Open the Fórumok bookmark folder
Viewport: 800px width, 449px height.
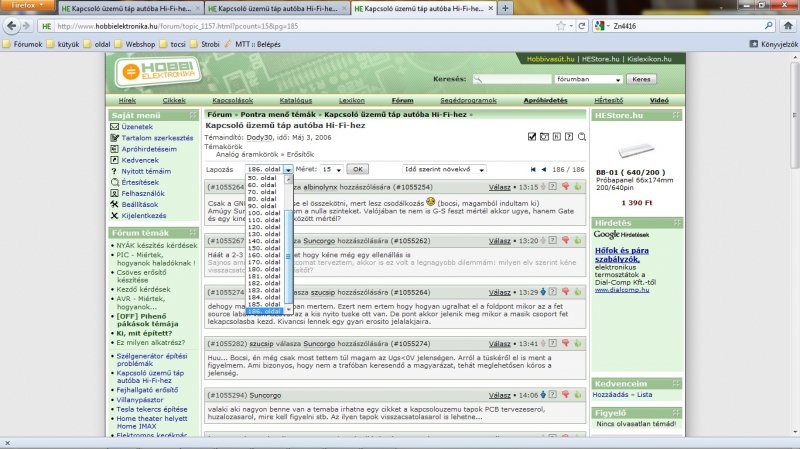click(22, 44)
